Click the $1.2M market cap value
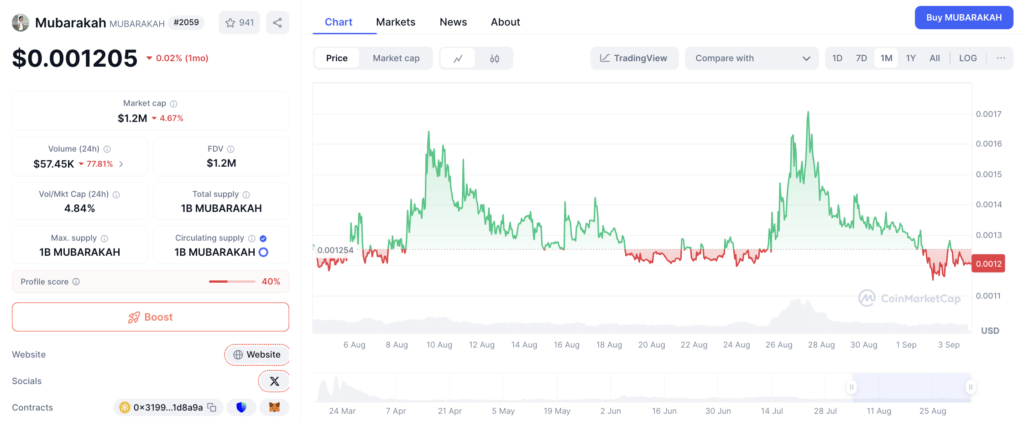Viewport: 1024px width, 422px height. click(133, 118)
